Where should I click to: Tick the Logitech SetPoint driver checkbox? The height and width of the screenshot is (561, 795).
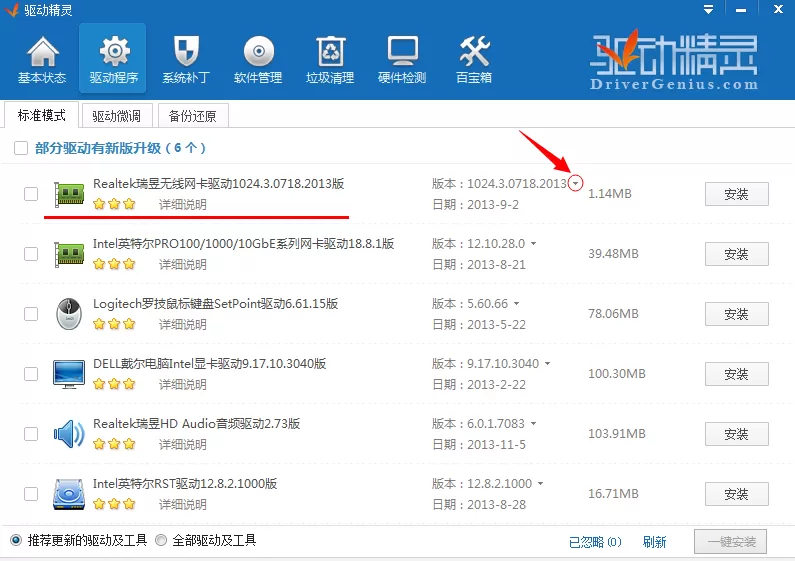(31, 313)
